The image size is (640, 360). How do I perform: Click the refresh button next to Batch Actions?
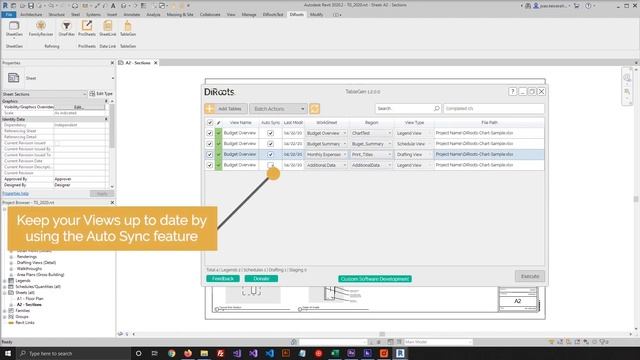click(314, 109)
